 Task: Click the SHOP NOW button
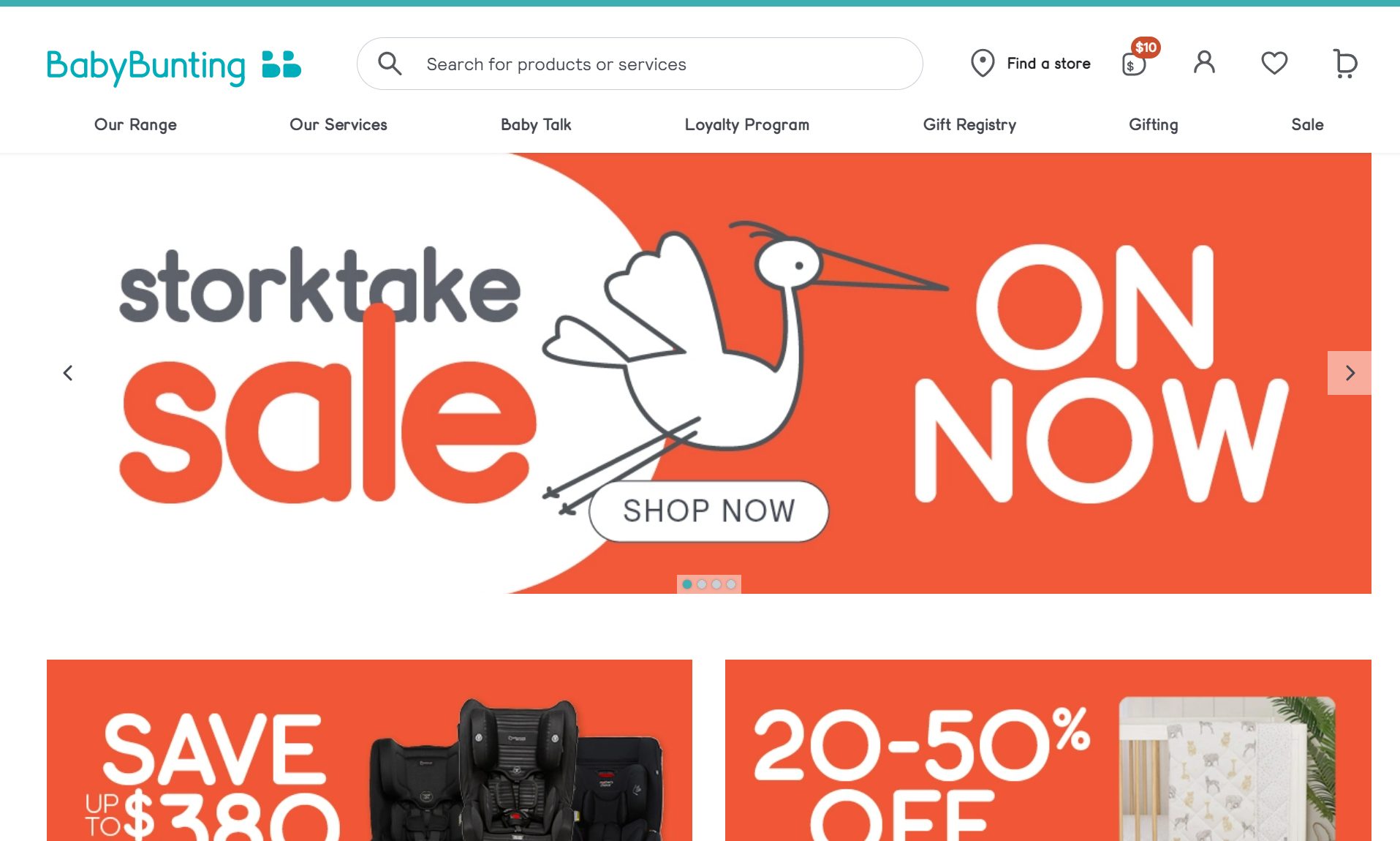(708, 511)
